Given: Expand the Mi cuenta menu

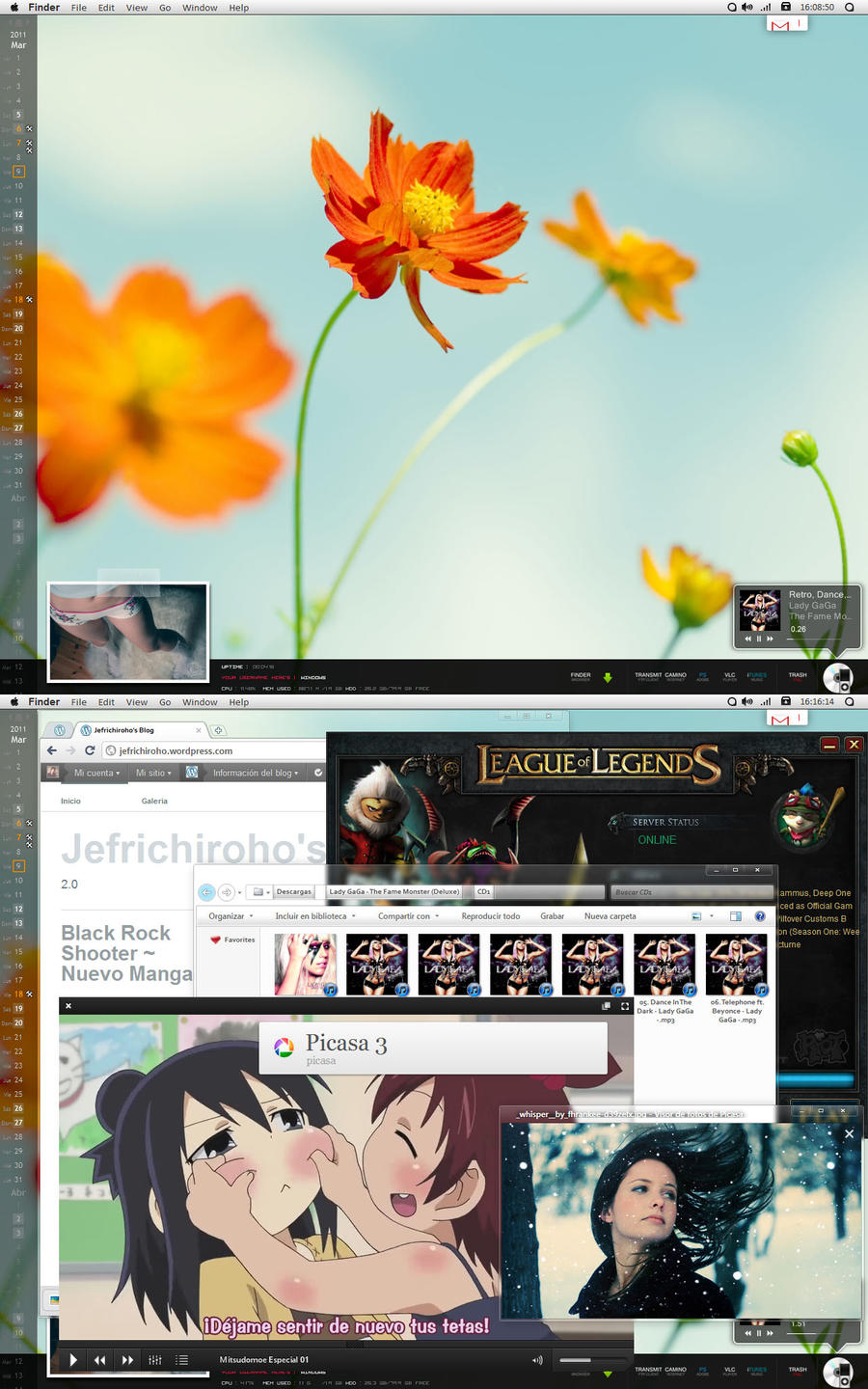Looking at the screenshot, I should (x=96, y=773).
